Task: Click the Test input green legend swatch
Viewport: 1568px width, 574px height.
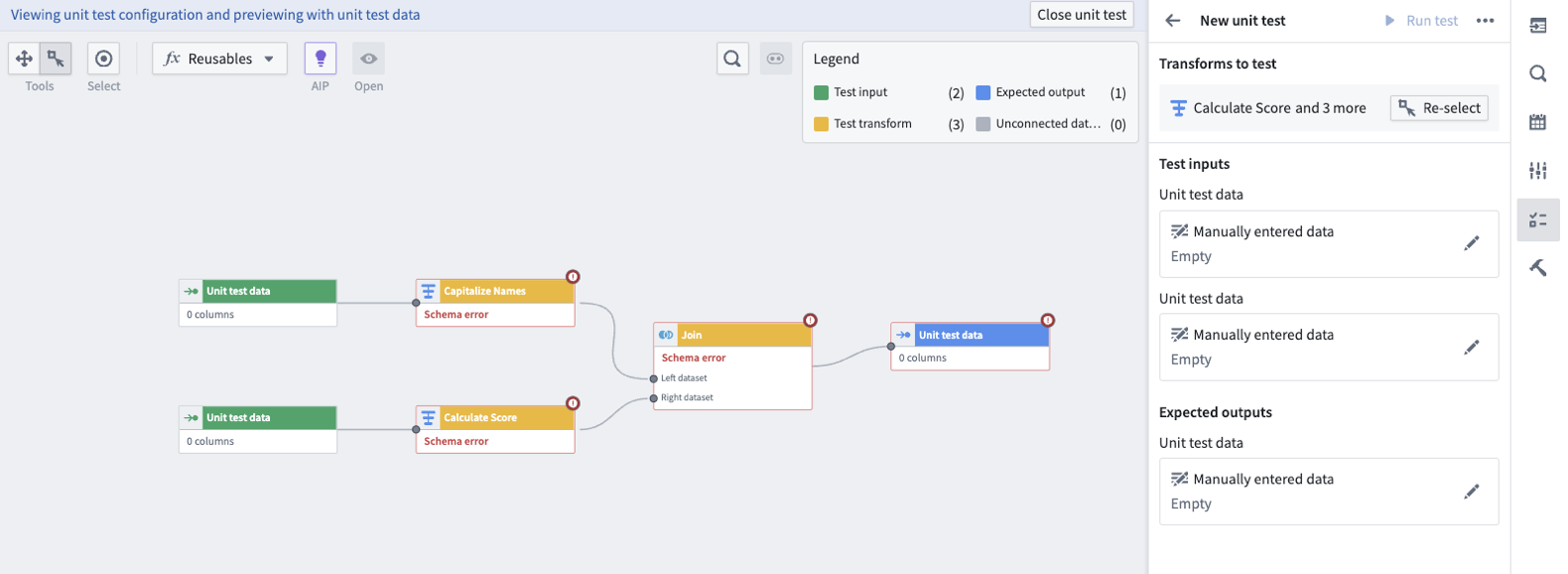Action: point(821,92)
